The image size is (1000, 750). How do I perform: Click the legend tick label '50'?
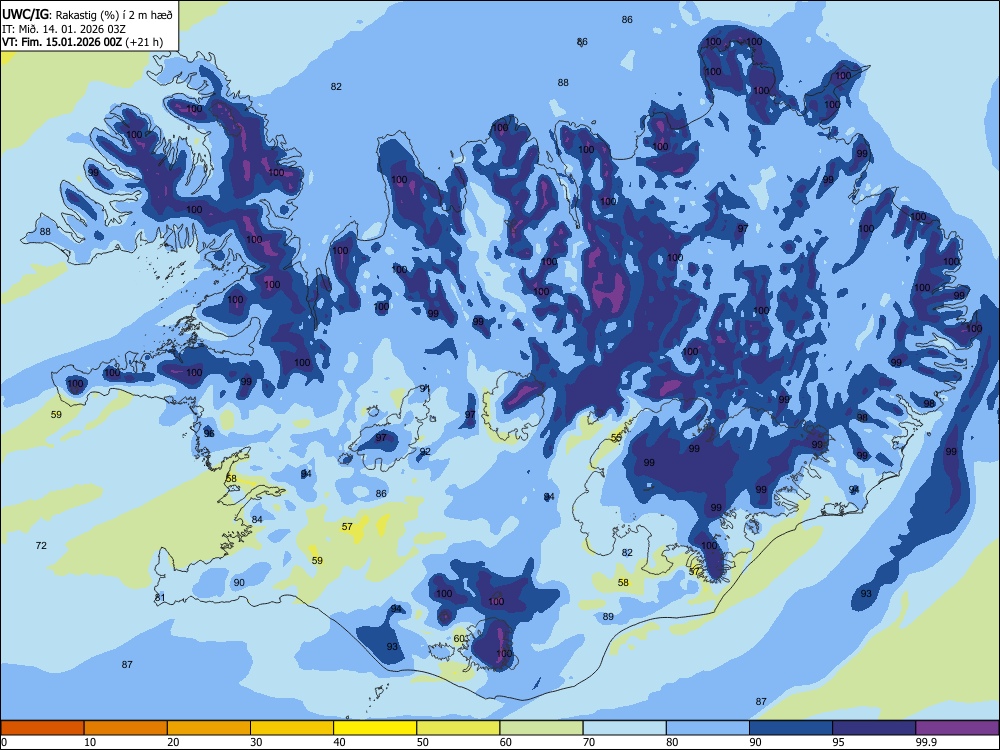point(423,742)
